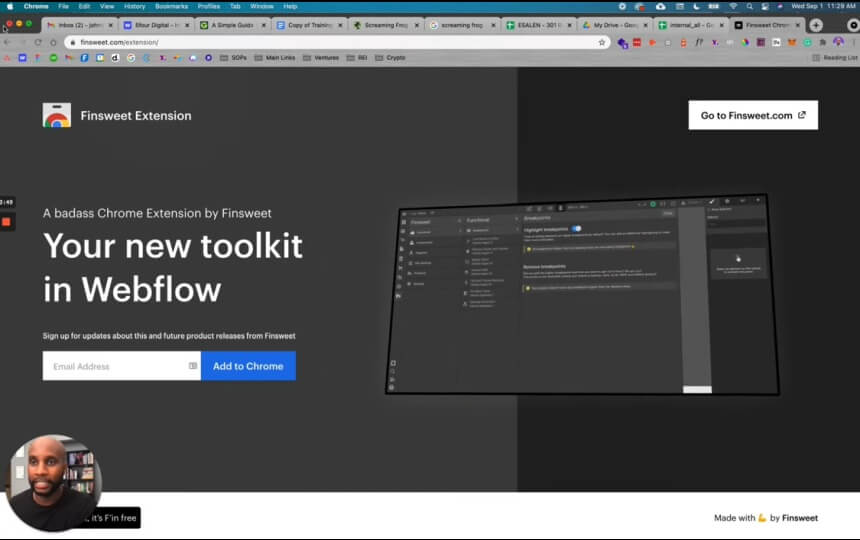Click the blue F bookmark icon
The image size is (860, 540).
(84, 58)
